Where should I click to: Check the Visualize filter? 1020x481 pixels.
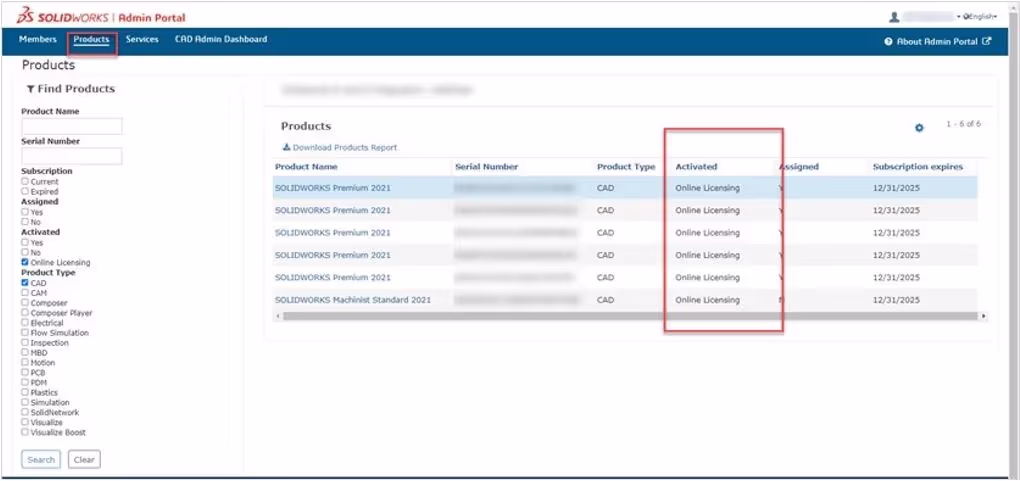click(25, 422)
